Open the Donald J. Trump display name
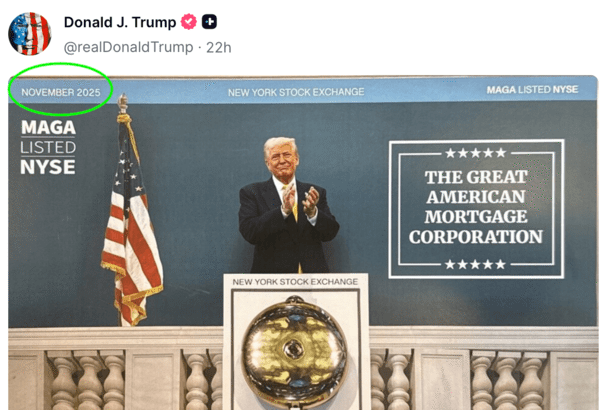Screen dimensions: 610x410 (120, 22)
